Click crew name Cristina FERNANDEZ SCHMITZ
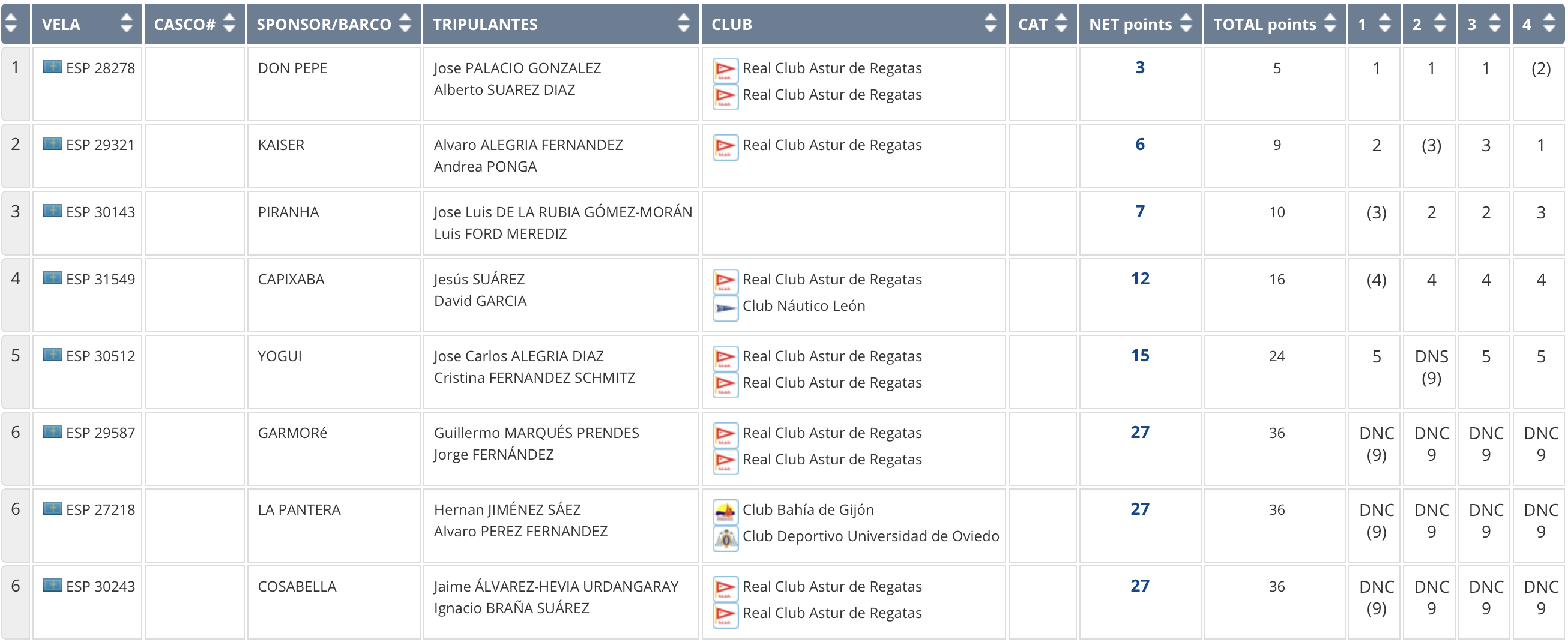Image resolution: width=1568 pixels, height=642 pixels. click(x=534, y=377)
